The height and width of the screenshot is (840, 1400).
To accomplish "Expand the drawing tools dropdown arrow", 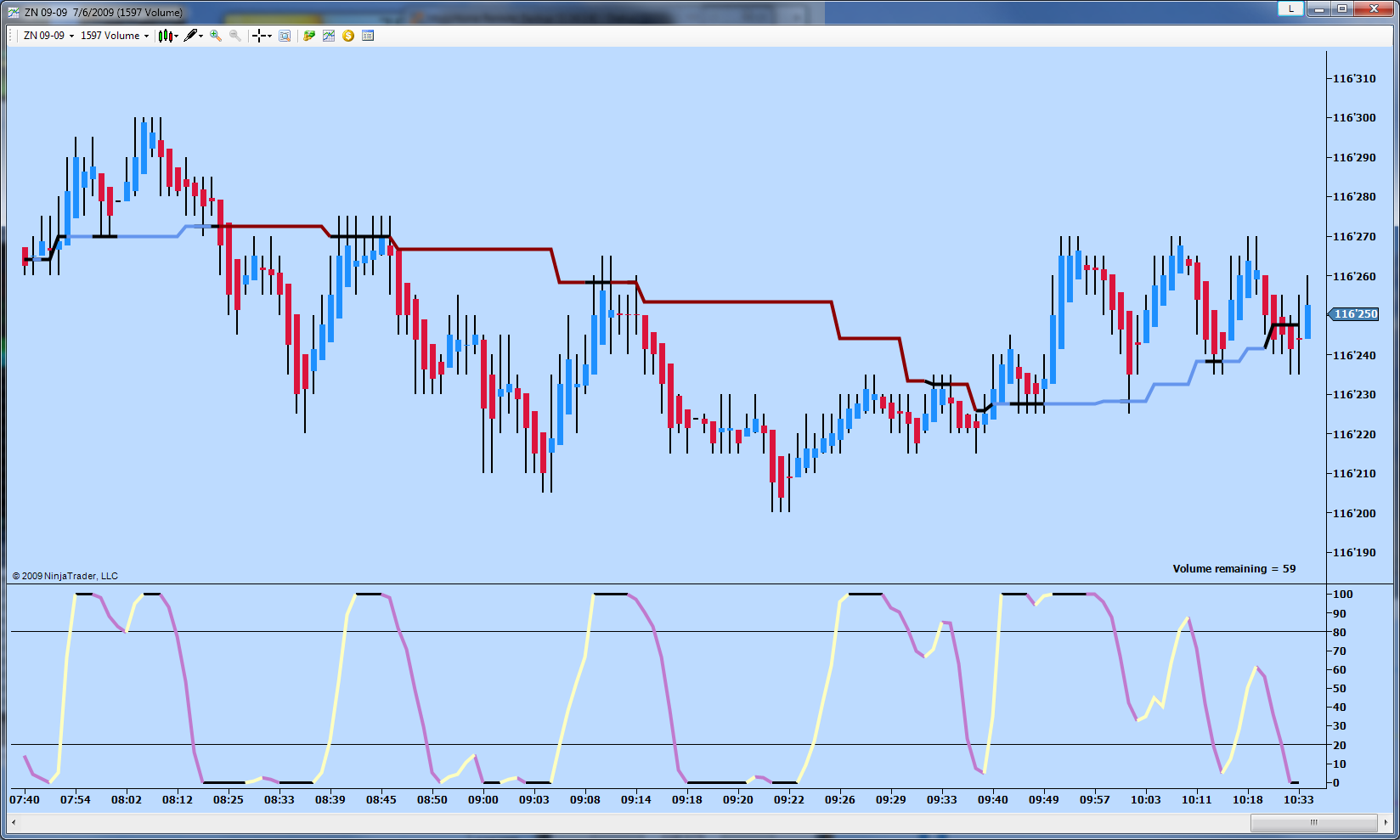I will (x=201, y=36).
